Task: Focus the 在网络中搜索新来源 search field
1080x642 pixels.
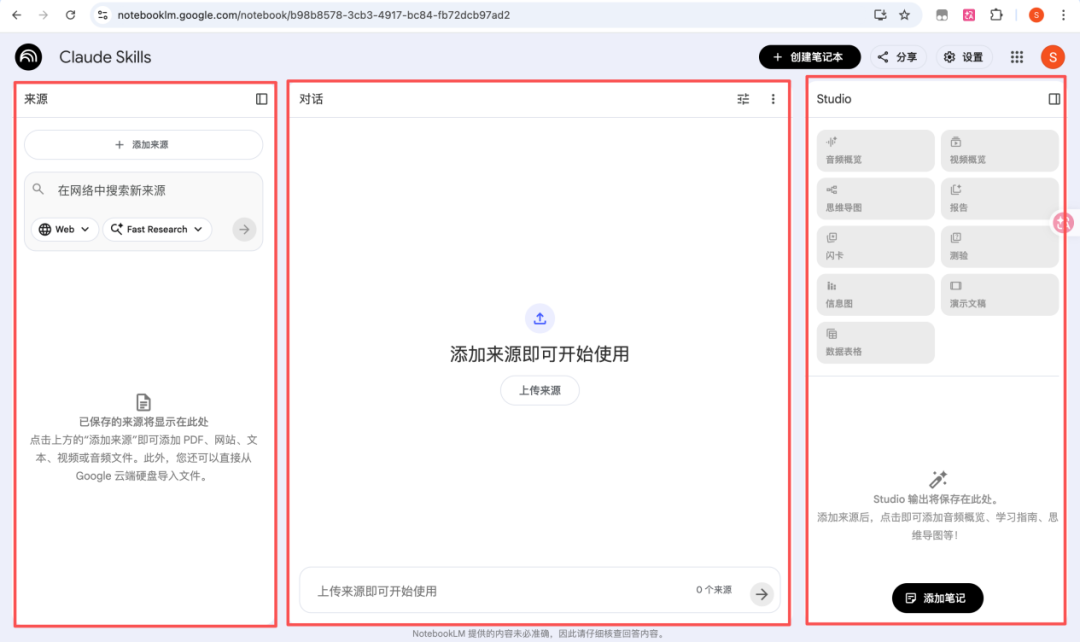Action: coord(150,190)
